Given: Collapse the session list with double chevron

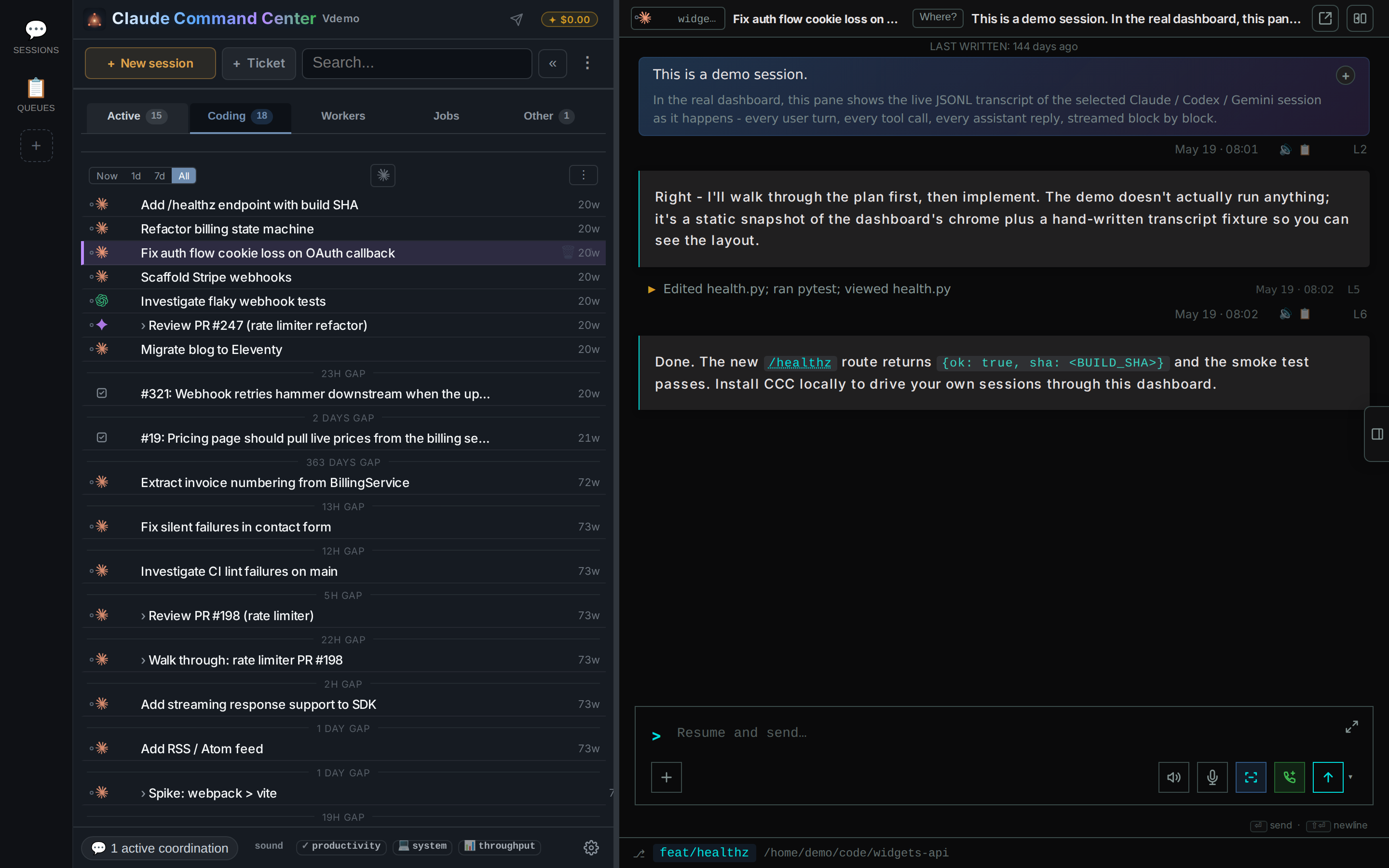Looking at the screenshot, I should coord(552,63).
